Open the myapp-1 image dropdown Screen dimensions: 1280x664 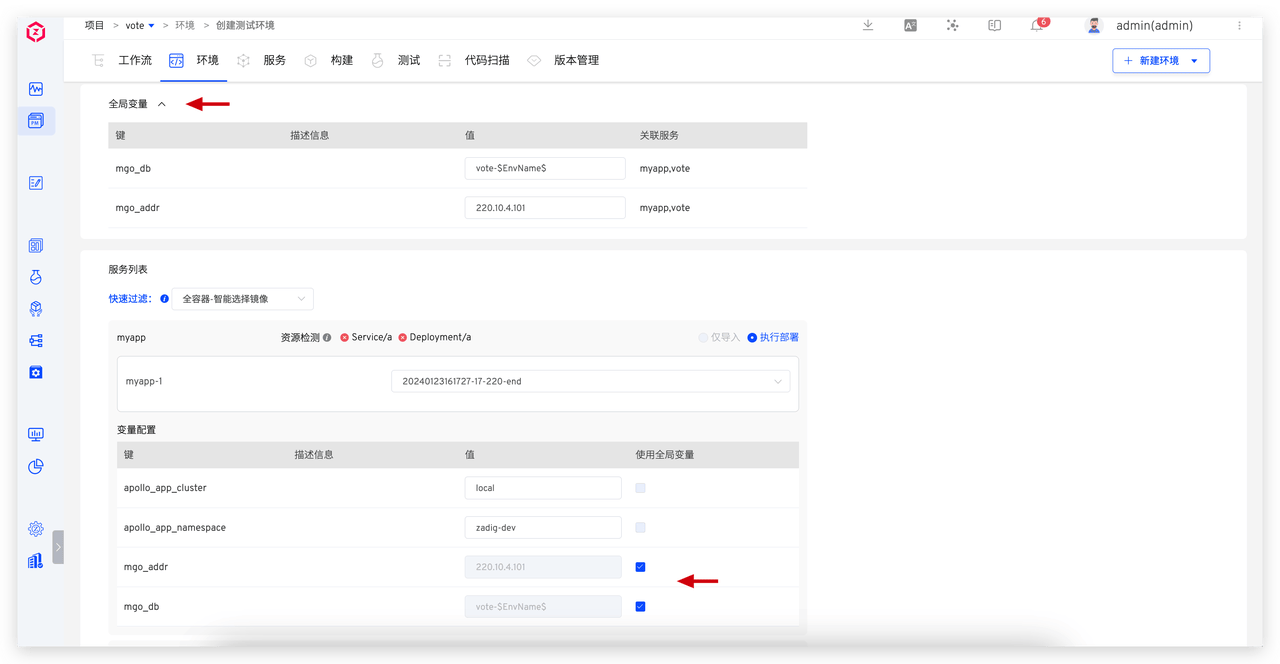click(590, 381)
